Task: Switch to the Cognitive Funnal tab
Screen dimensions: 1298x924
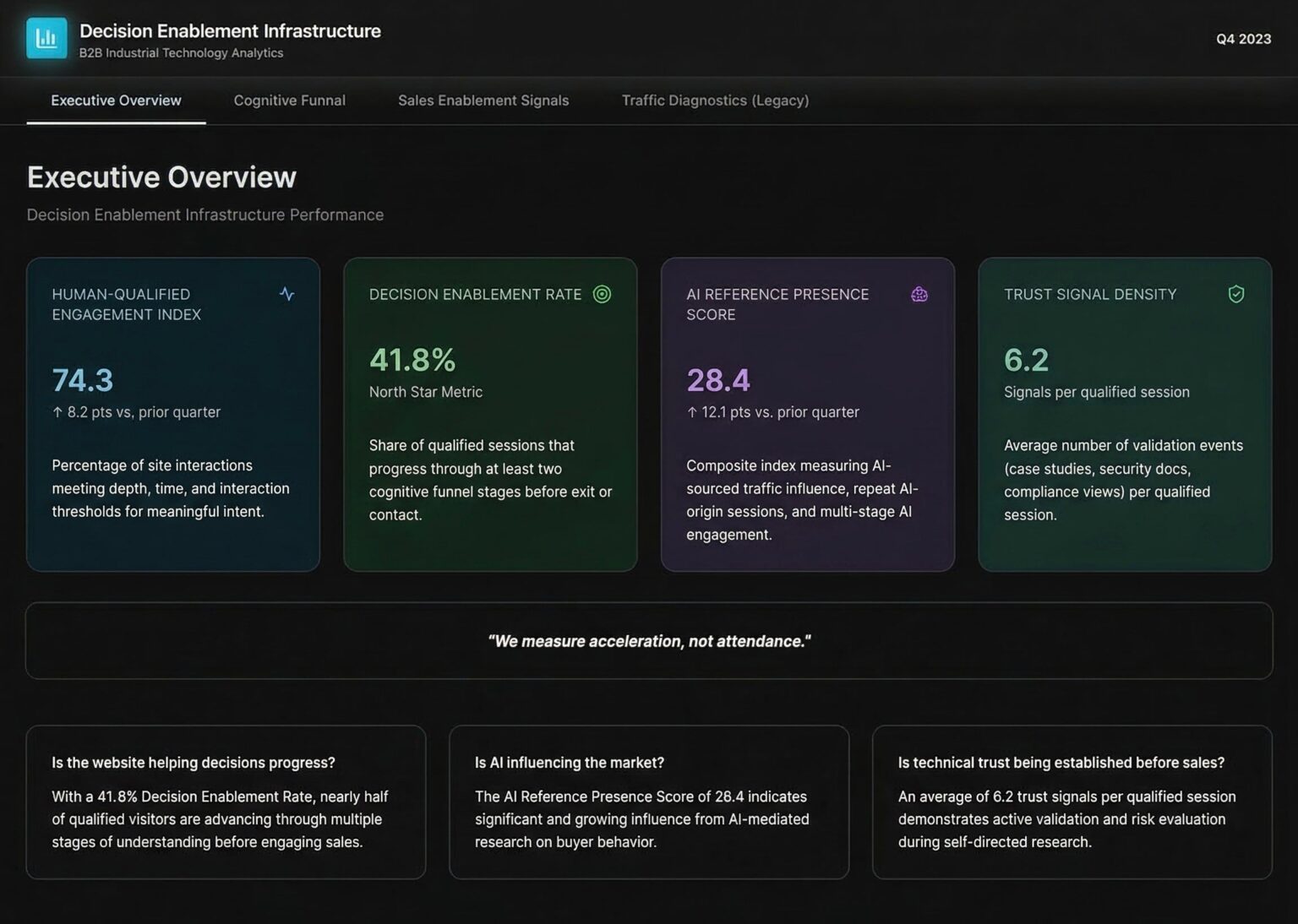Action: 289,100
